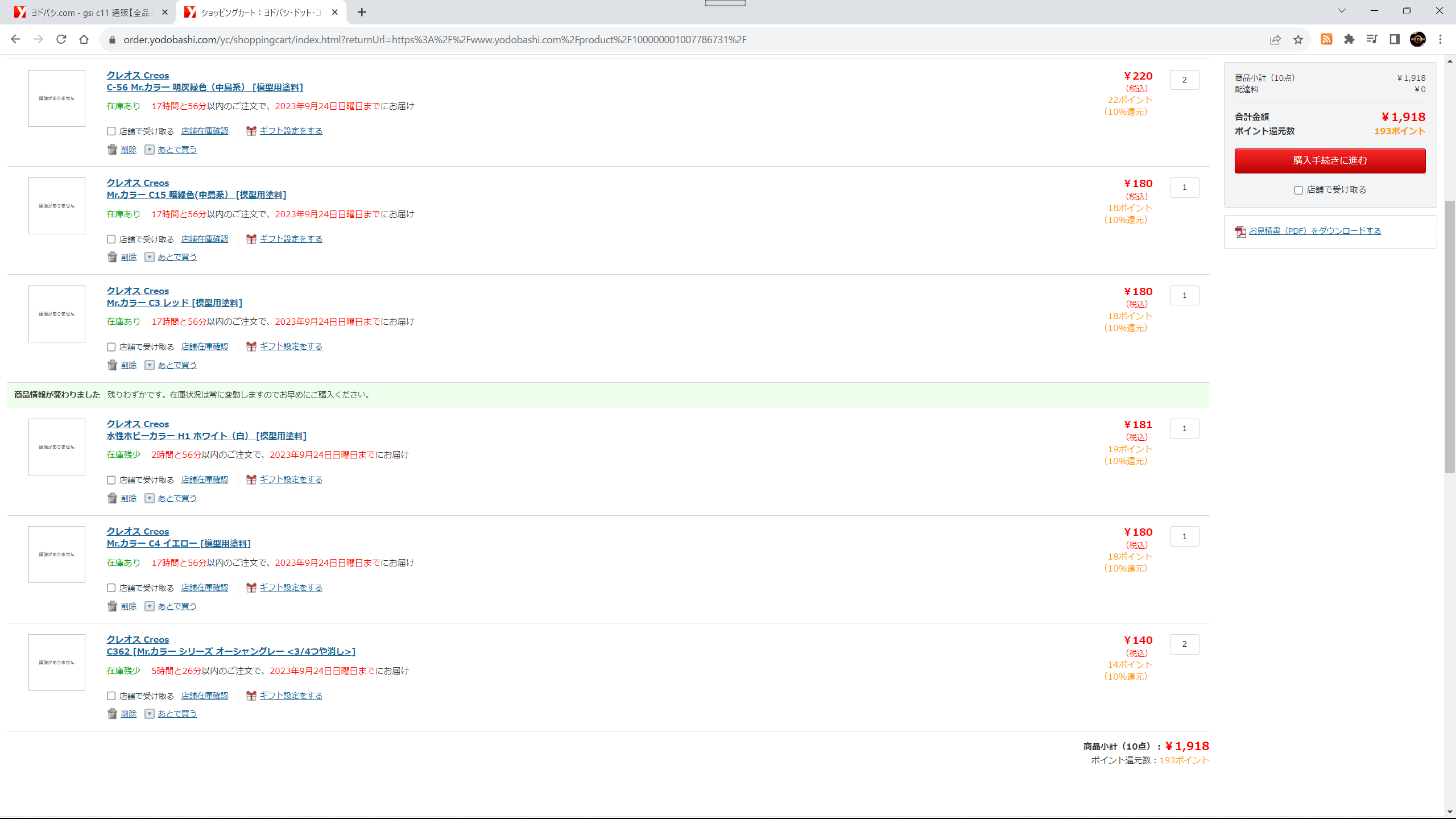Check store pickup for C-56 明灰緑色
1456x819 pixels.
point(111,131)
